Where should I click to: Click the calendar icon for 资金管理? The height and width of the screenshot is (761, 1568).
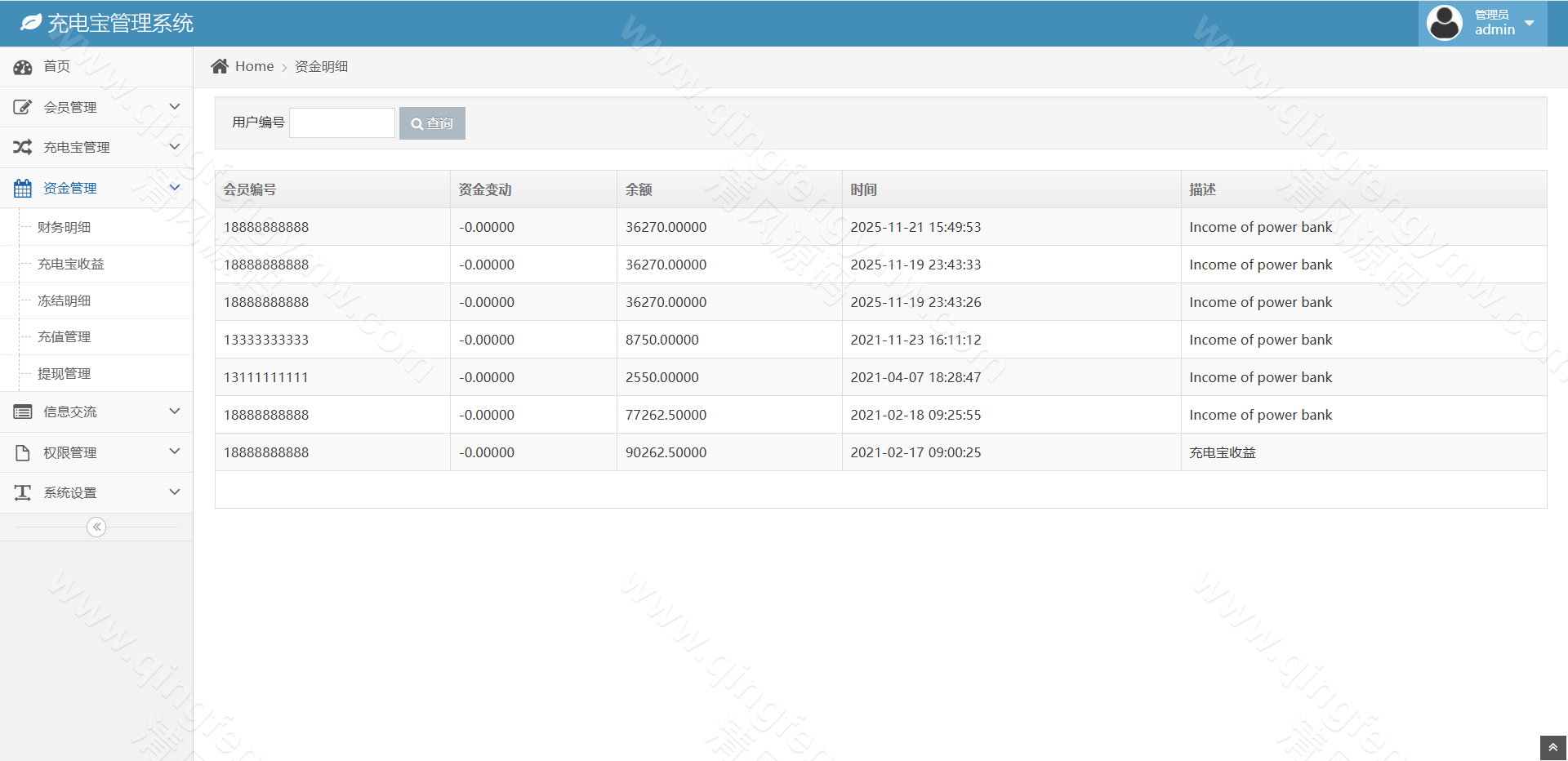pyautogui.click(x=23, y=188)
